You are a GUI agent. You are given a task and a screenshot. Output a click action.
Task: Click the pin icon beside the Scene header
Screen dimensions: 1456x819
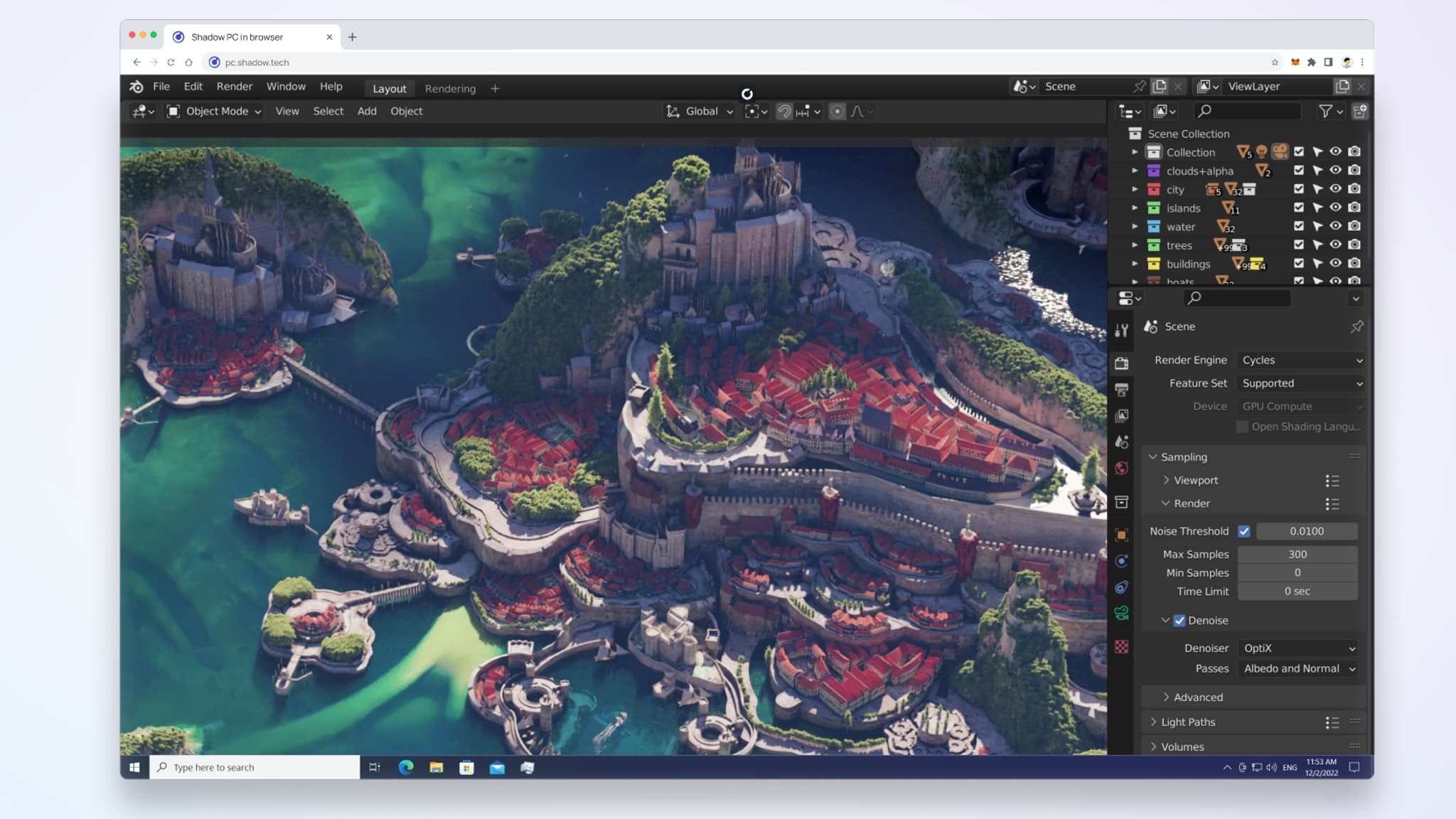coord(1356,326)
